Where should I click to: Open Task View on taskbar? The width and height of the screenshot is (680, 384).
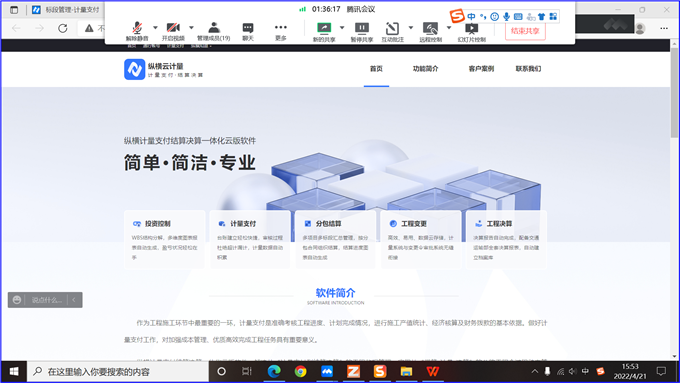pos(247,371)
